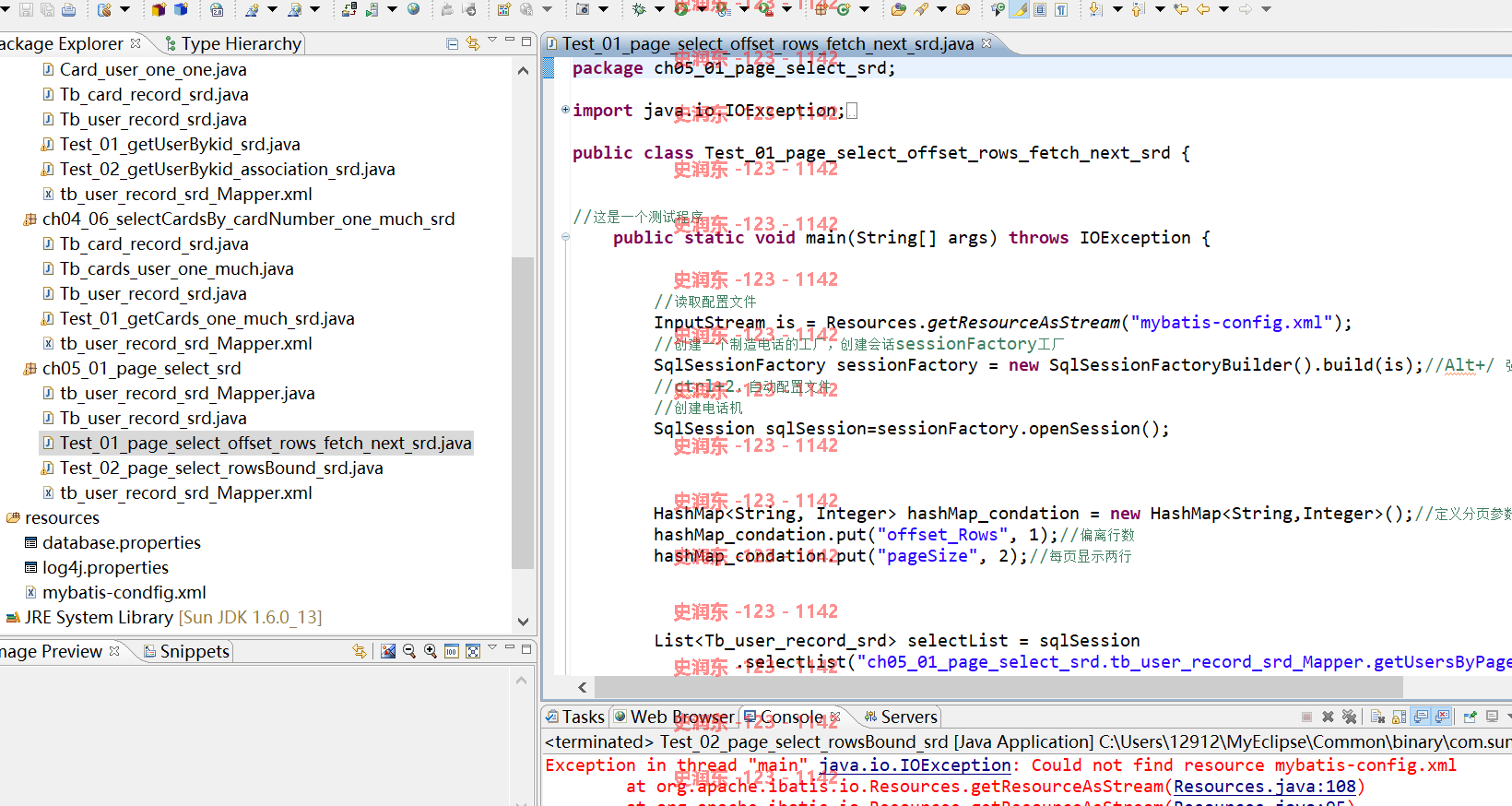Click the New Java Class icon
Image resolution: width=1512 pixels, height=806 pixels.
point(844,9)
